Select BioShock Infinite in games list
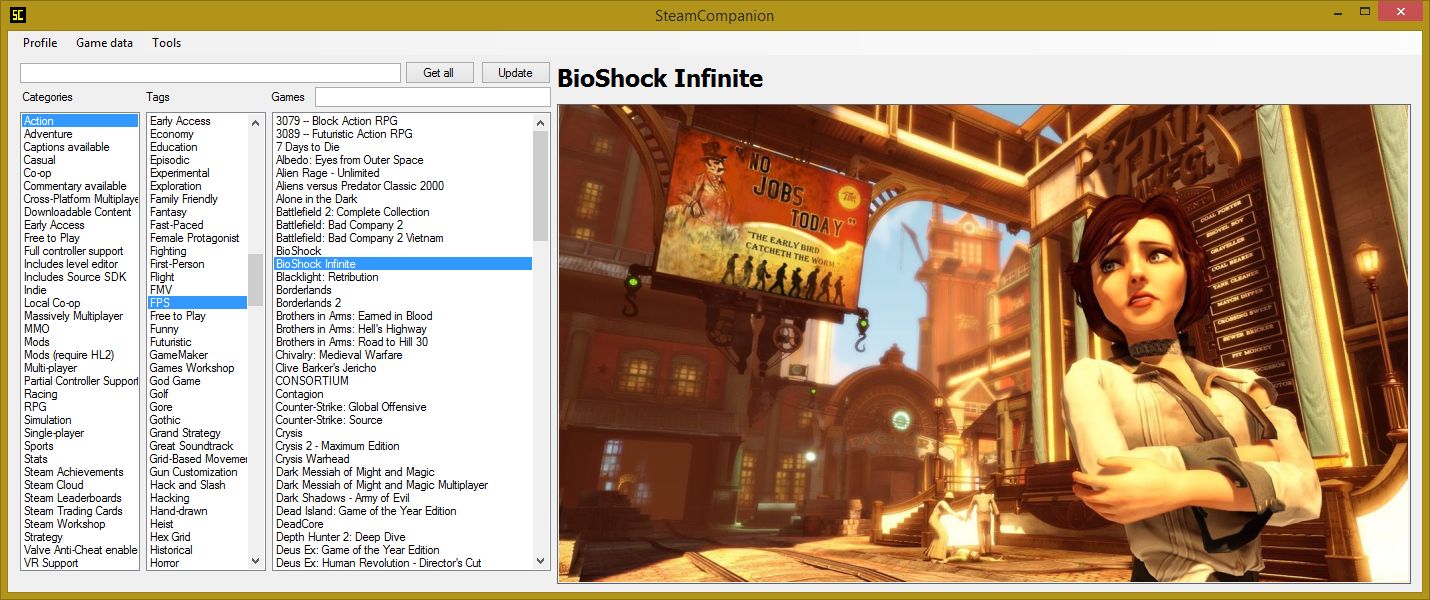 click(x=403, y=264)
